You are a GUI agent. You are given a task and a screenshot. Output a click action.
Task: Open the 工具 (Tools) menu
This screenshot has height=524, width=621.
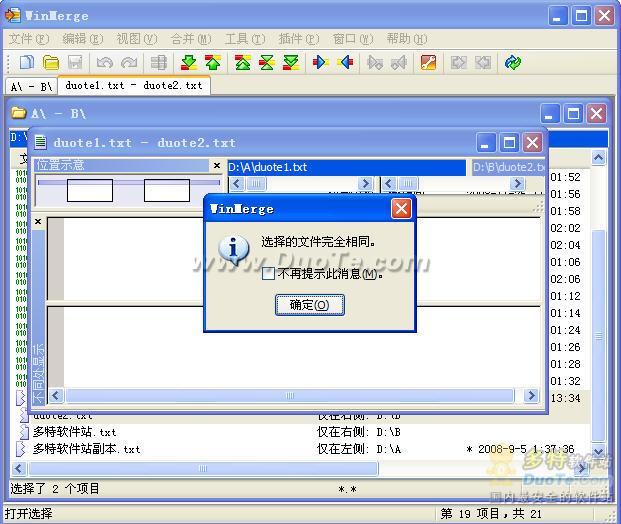pyautogui.click(x=245, y=39)
